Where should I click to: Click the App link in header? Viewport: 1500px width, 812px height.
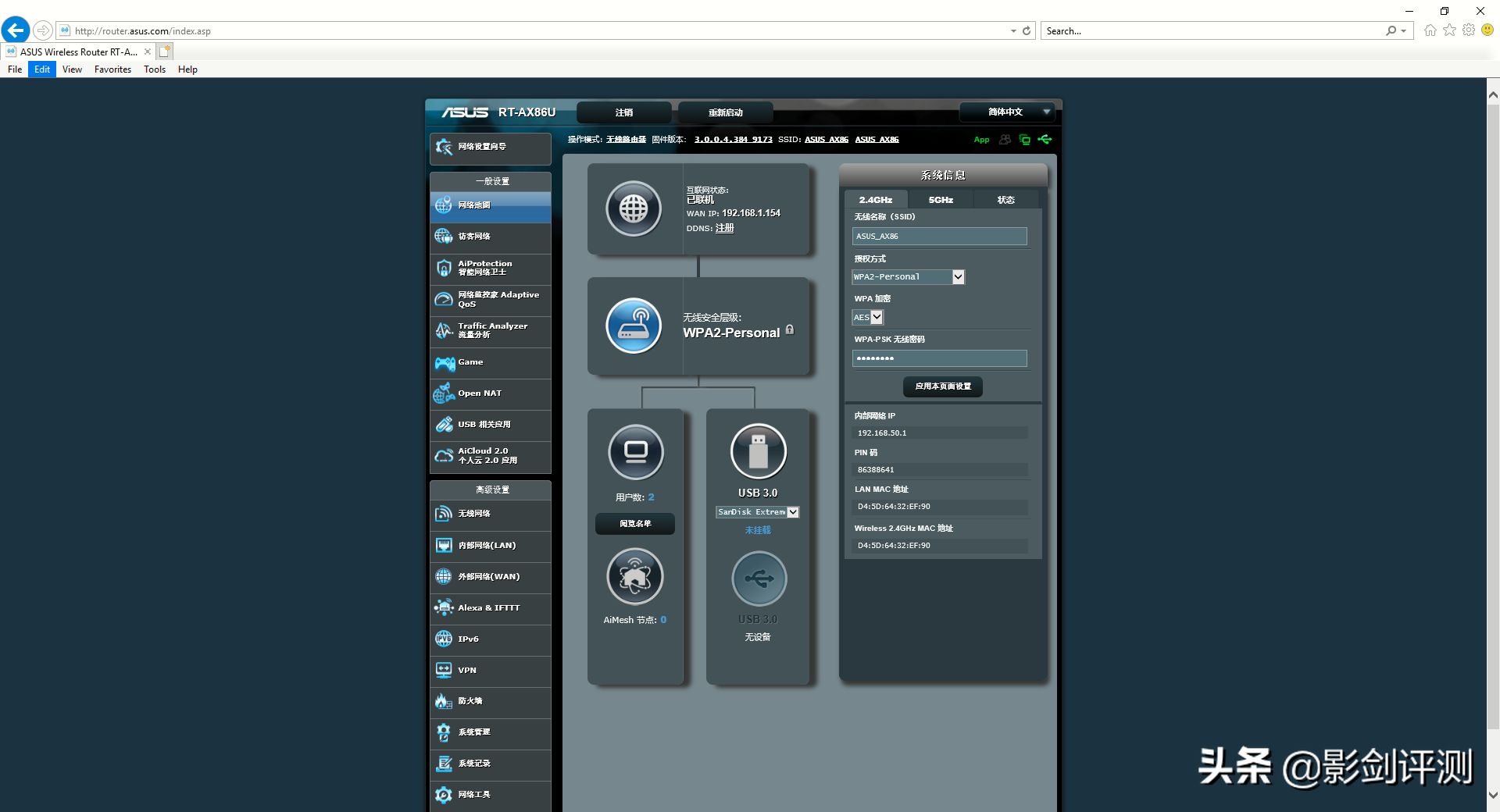pos(981,140)
